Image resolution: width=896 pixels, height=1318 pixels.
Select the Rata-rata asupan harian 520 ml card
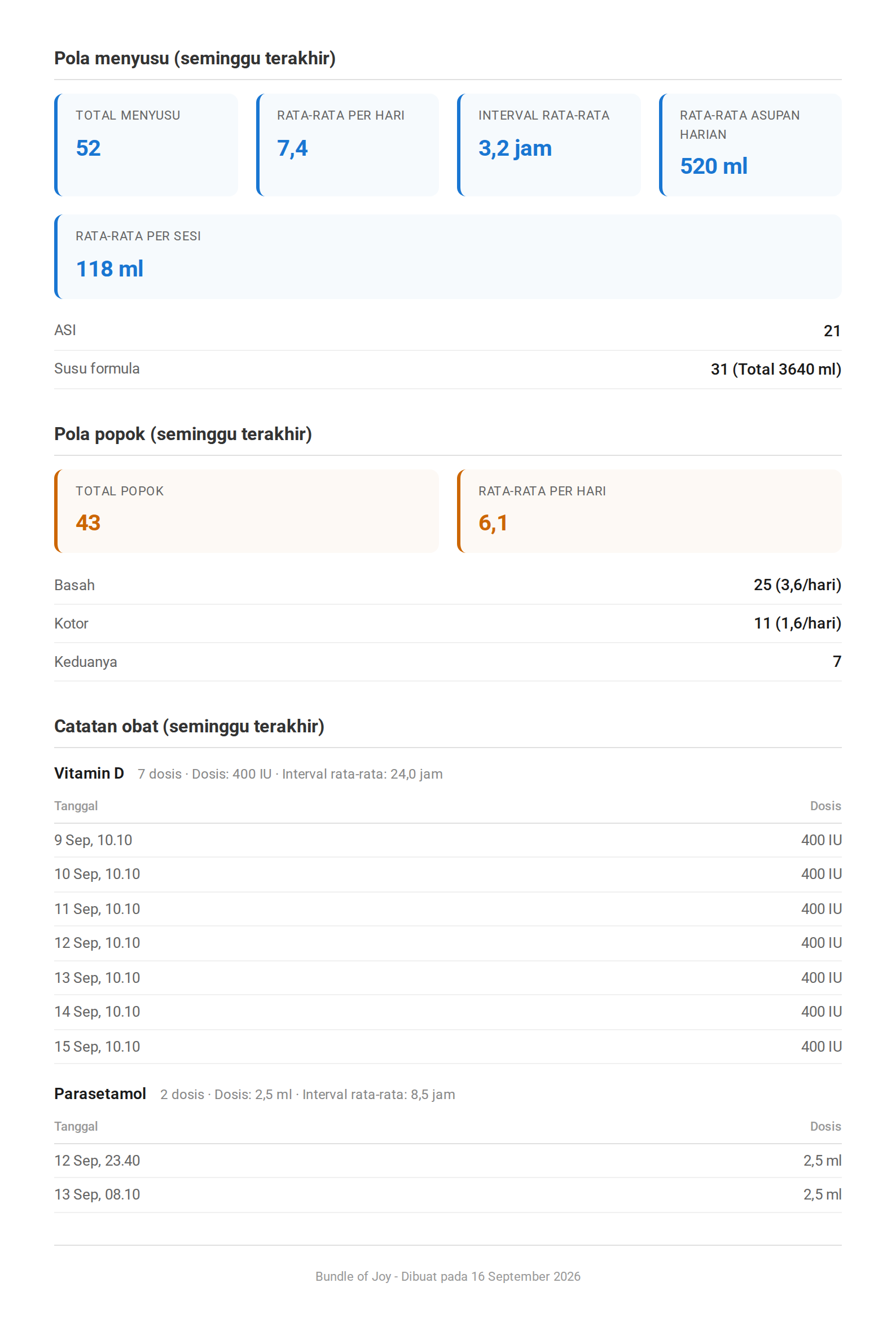[x=750, y=145]
